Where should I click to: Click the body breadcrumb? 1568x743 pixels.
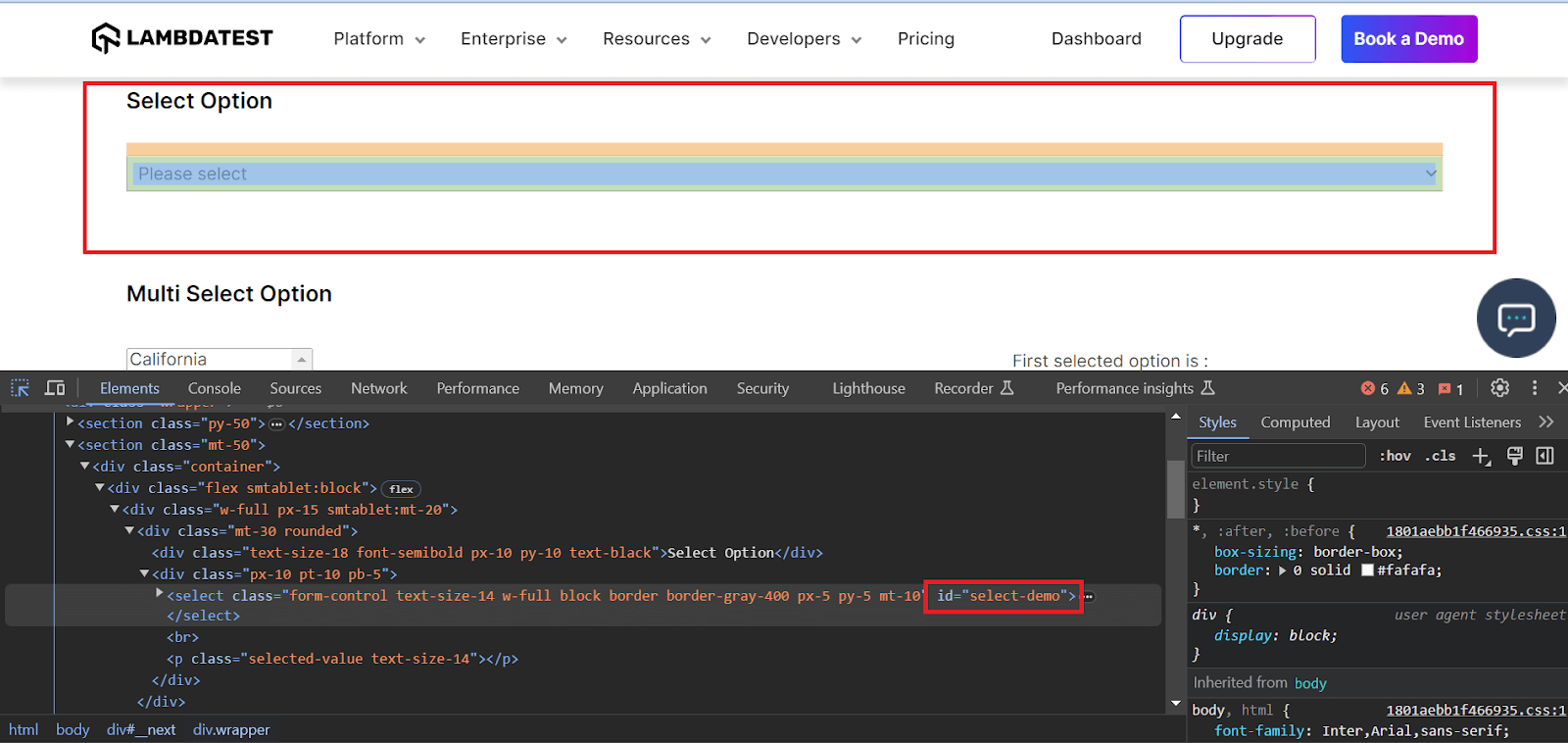(73, 729)
